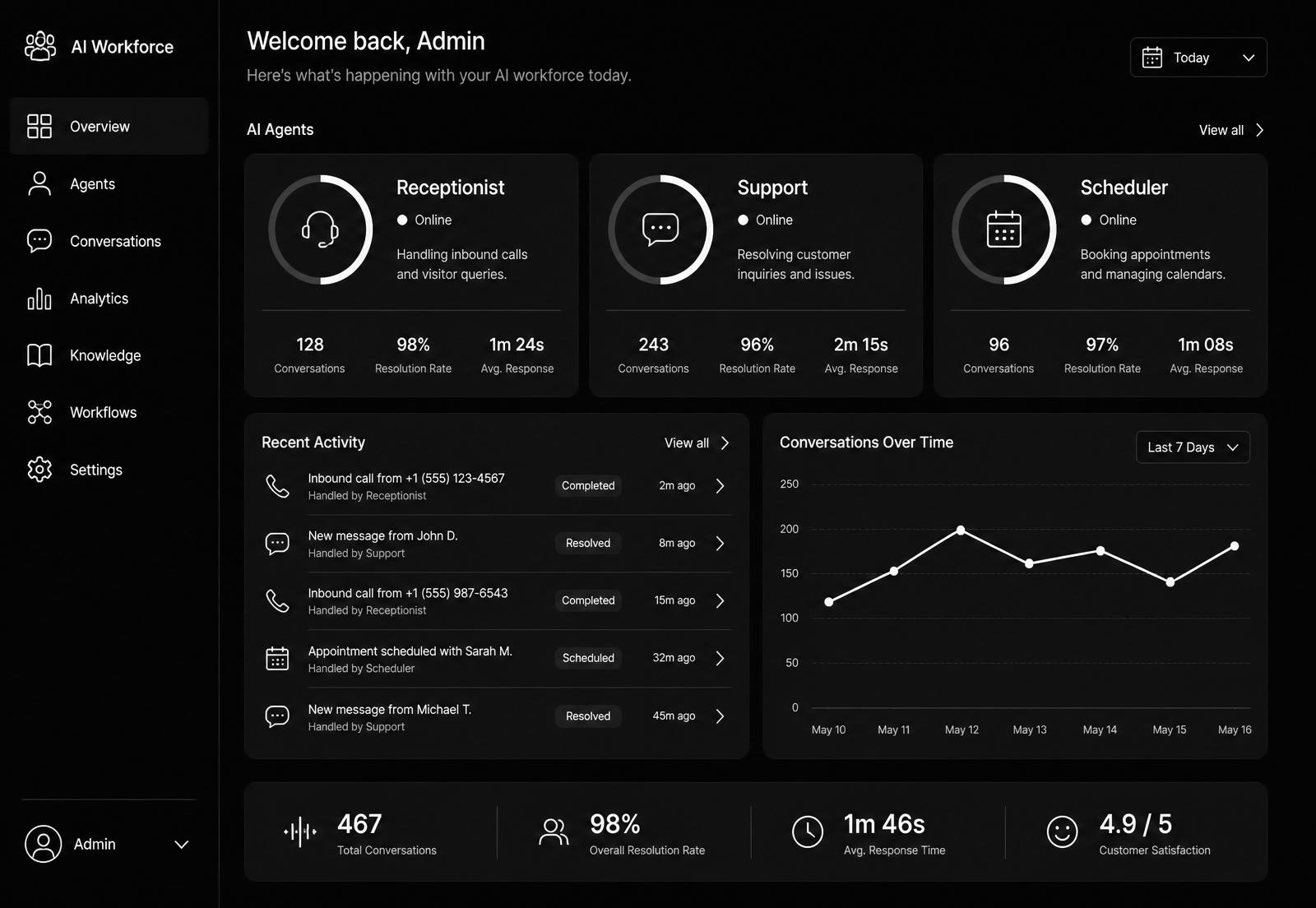Image resolution: width=1316 pixels, height=908 pixels.
Task: Open the Settings menu item
Action: click(109, 470)
